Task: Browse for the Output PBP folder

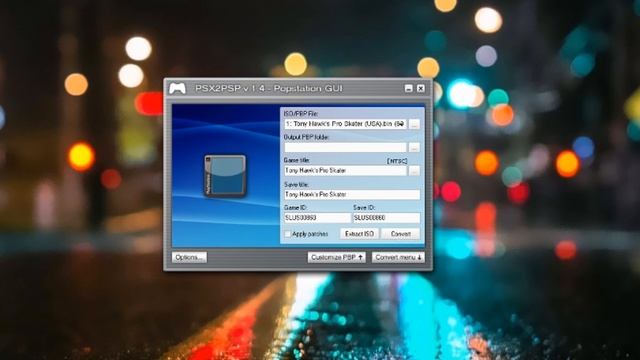Action: (414, 147)
